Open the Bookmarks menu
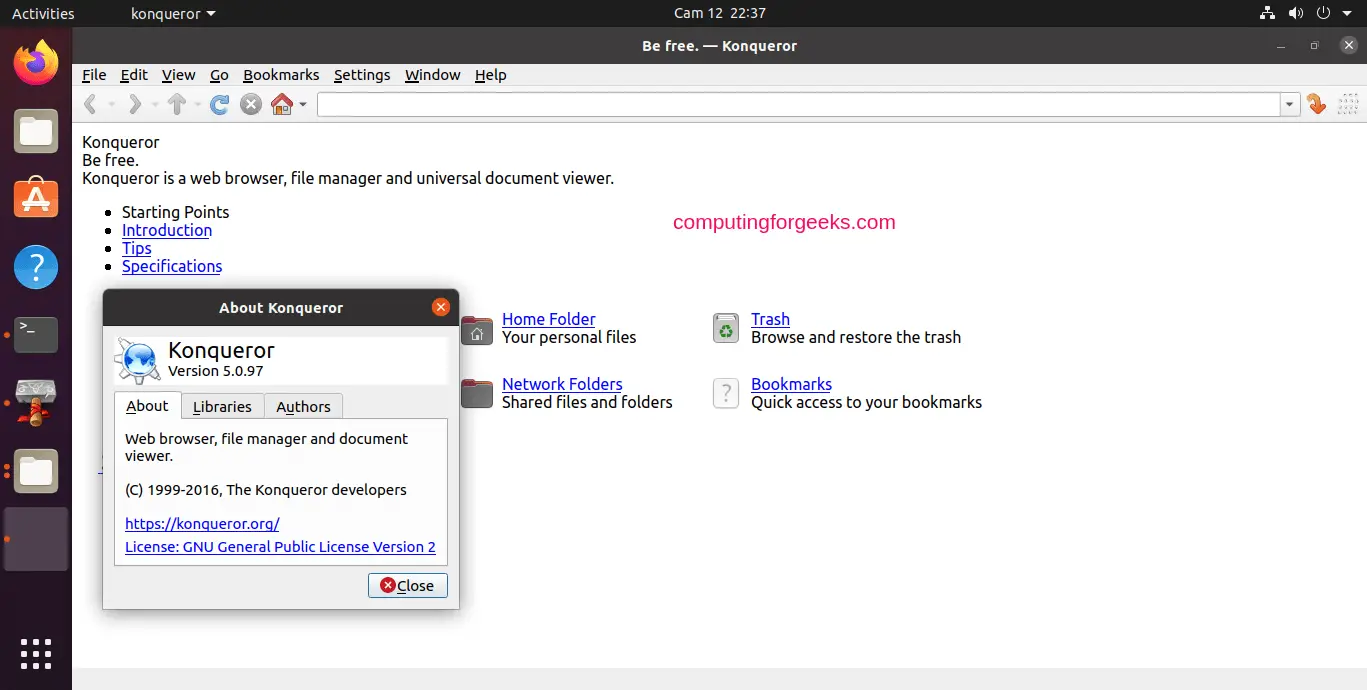Image resolution: width=1367 pixels, height=690 pixels. pos(281,75)
